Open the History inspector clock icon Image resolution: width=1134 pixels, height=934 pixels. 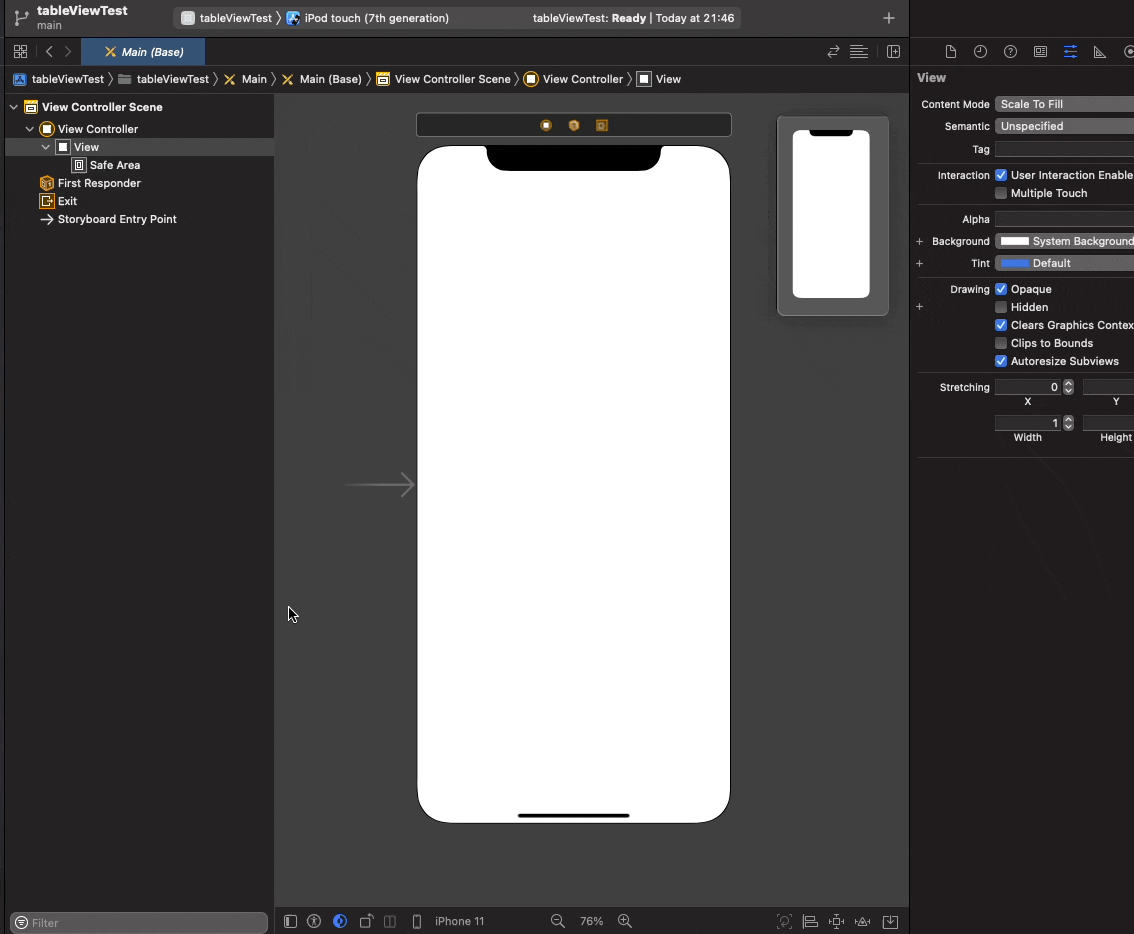tap(980, 51)
